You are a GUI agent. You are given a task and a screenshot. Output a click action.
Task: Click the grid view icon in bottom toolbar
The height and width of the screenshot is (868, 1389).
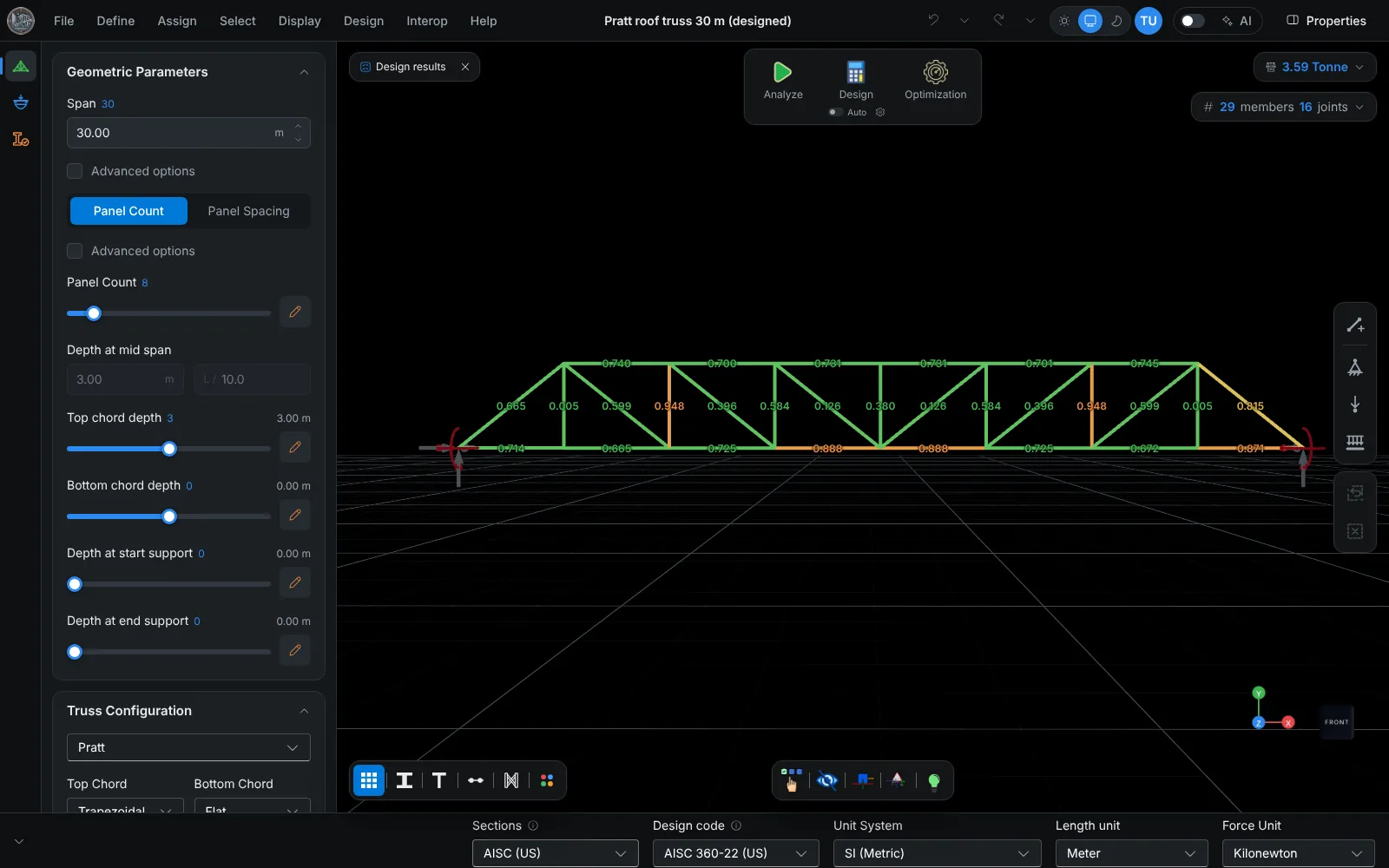pos(369,780)
